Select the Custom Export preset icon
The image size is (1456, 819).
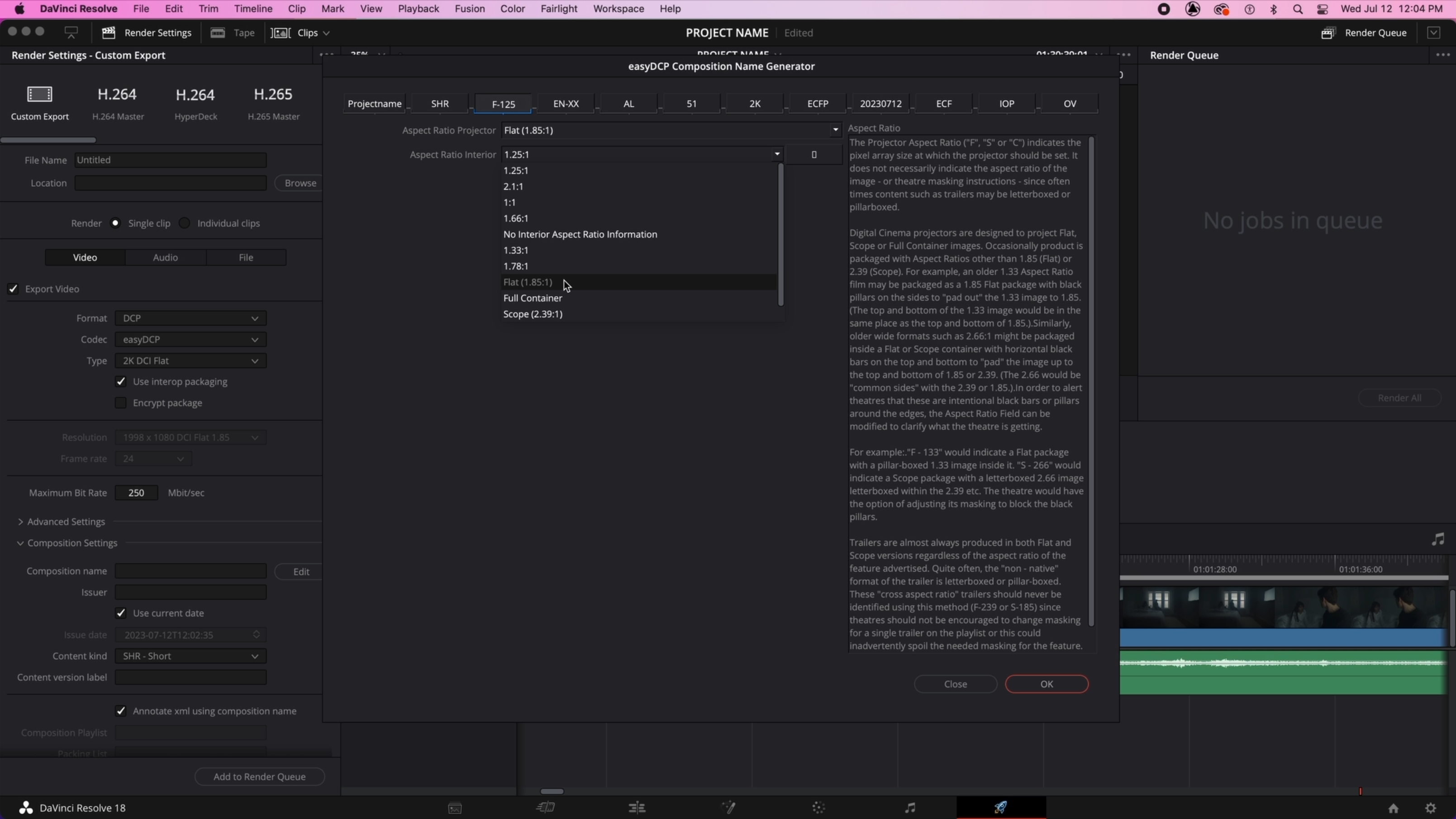(39, 94)
